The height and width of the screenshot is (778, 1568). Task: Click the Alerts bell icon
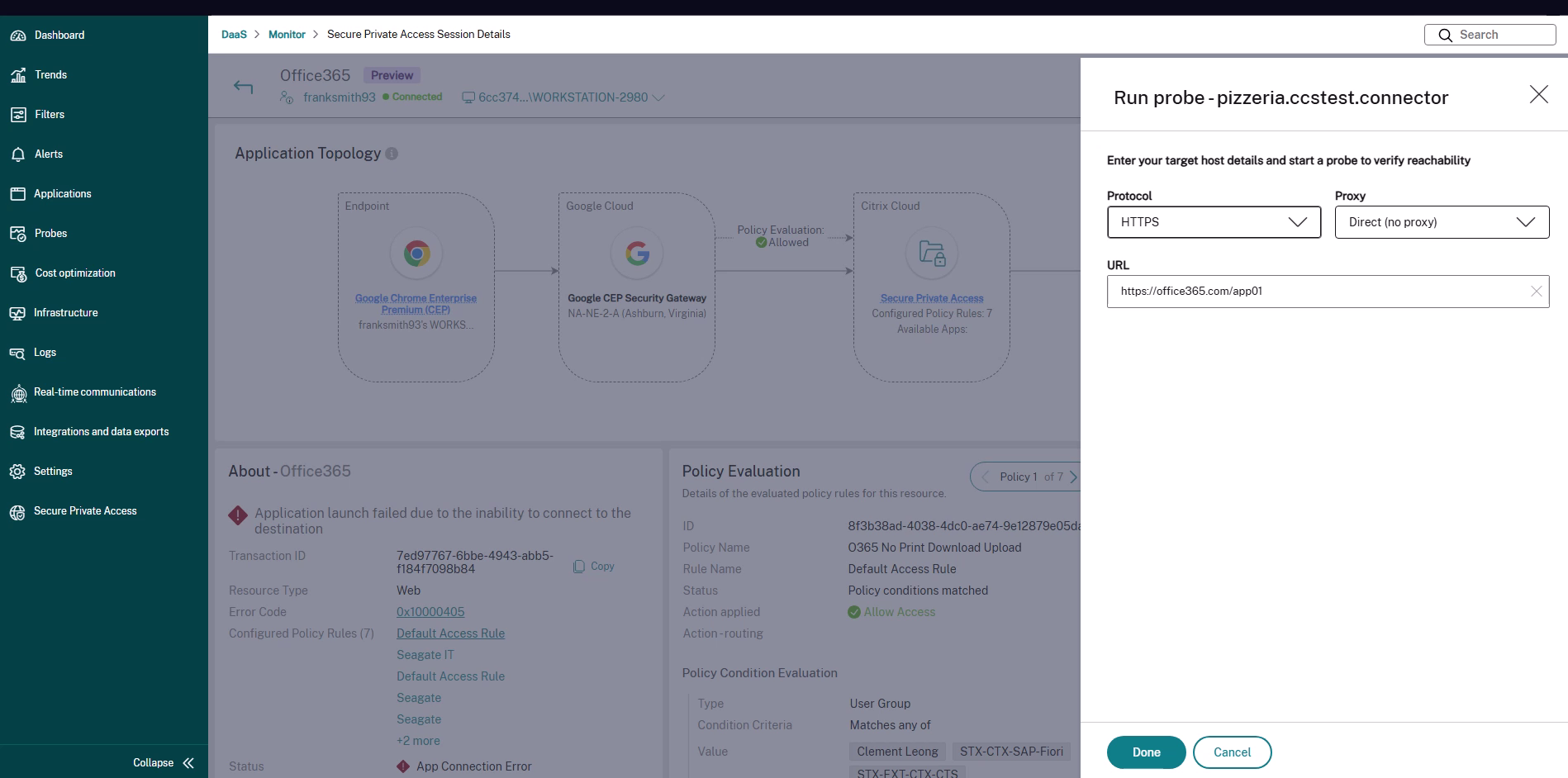[17, 154]
